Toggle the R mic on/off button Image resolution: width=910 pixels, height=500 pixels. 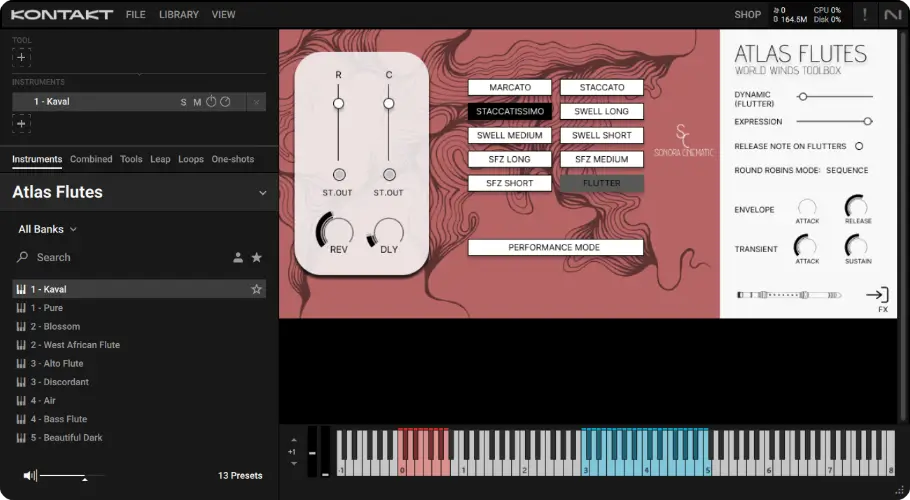pyautogui.click(x=339, y=175)
